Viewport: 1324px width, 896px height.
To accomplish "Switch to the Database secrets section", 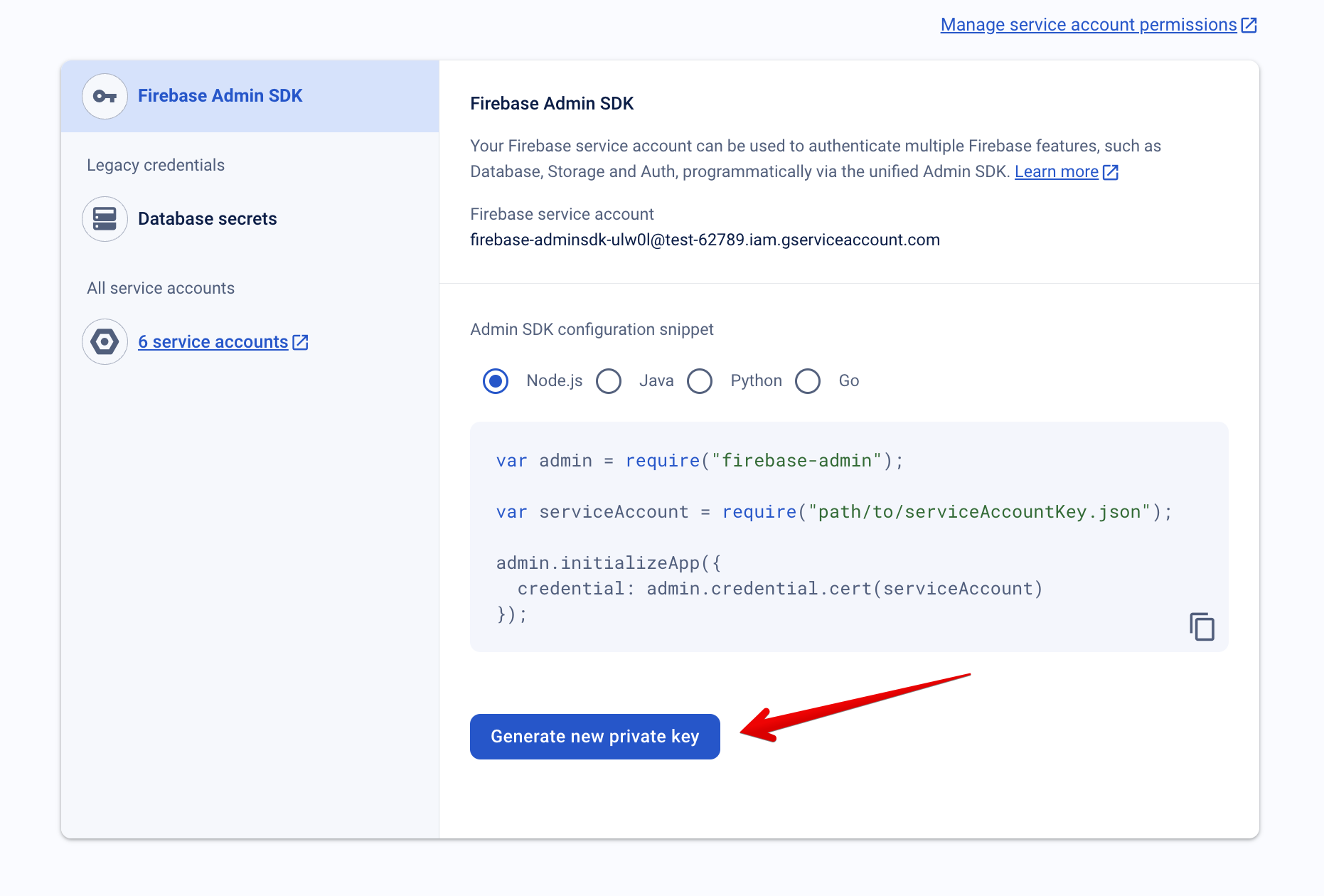I will (x=208, y=219).
